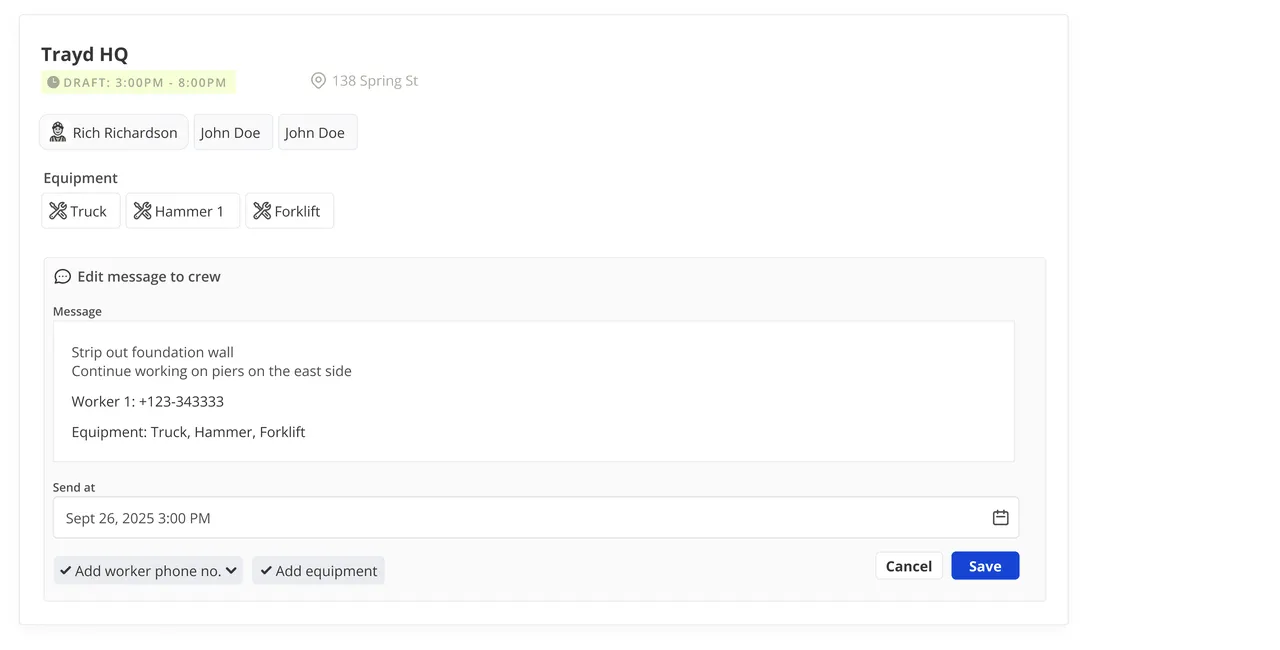
Task: Click the speech bubble icon by Edit message
Action: tap(62, 277)
